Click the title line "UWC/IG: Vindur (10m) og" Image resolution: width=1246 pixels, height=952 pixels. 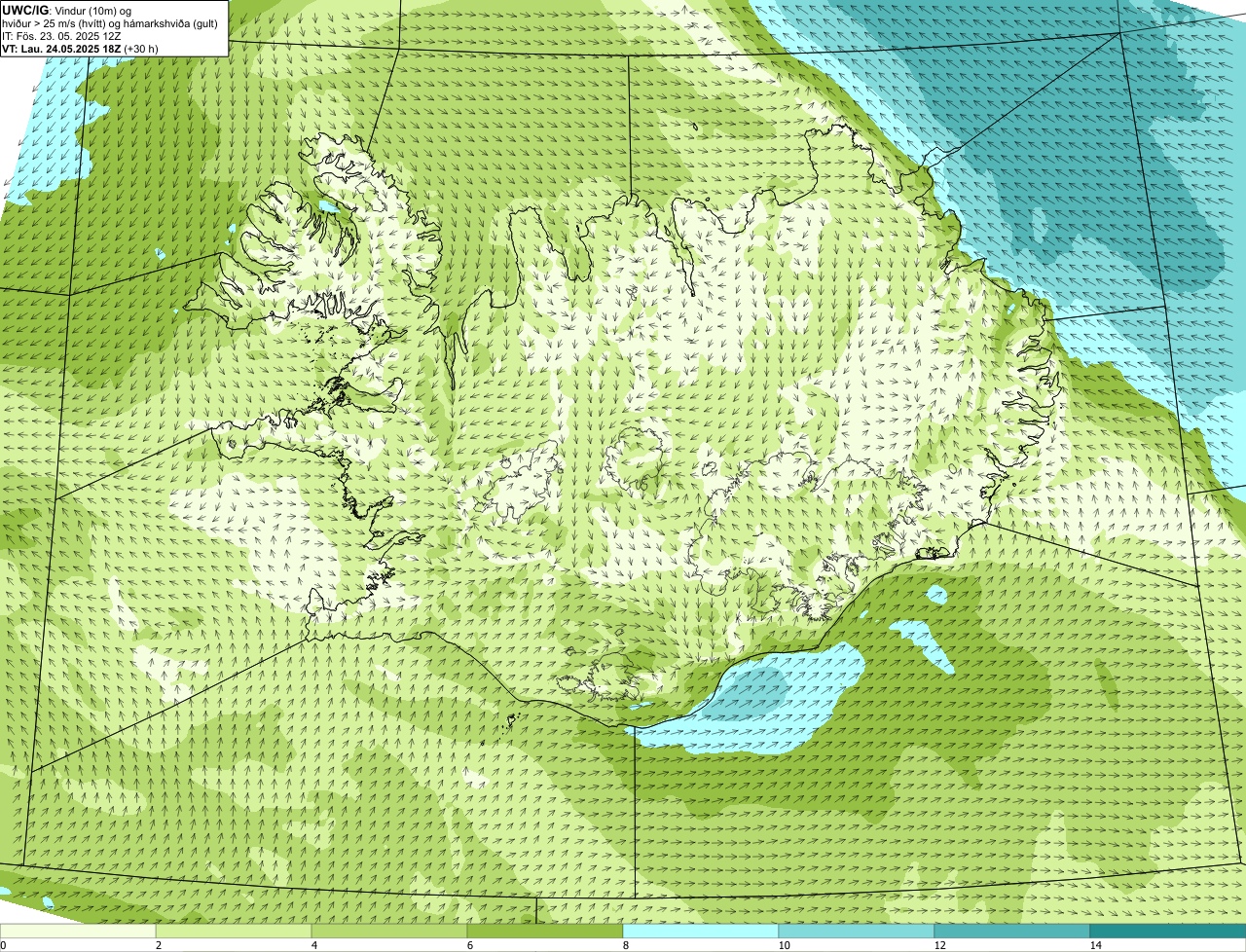coord(67,10)
